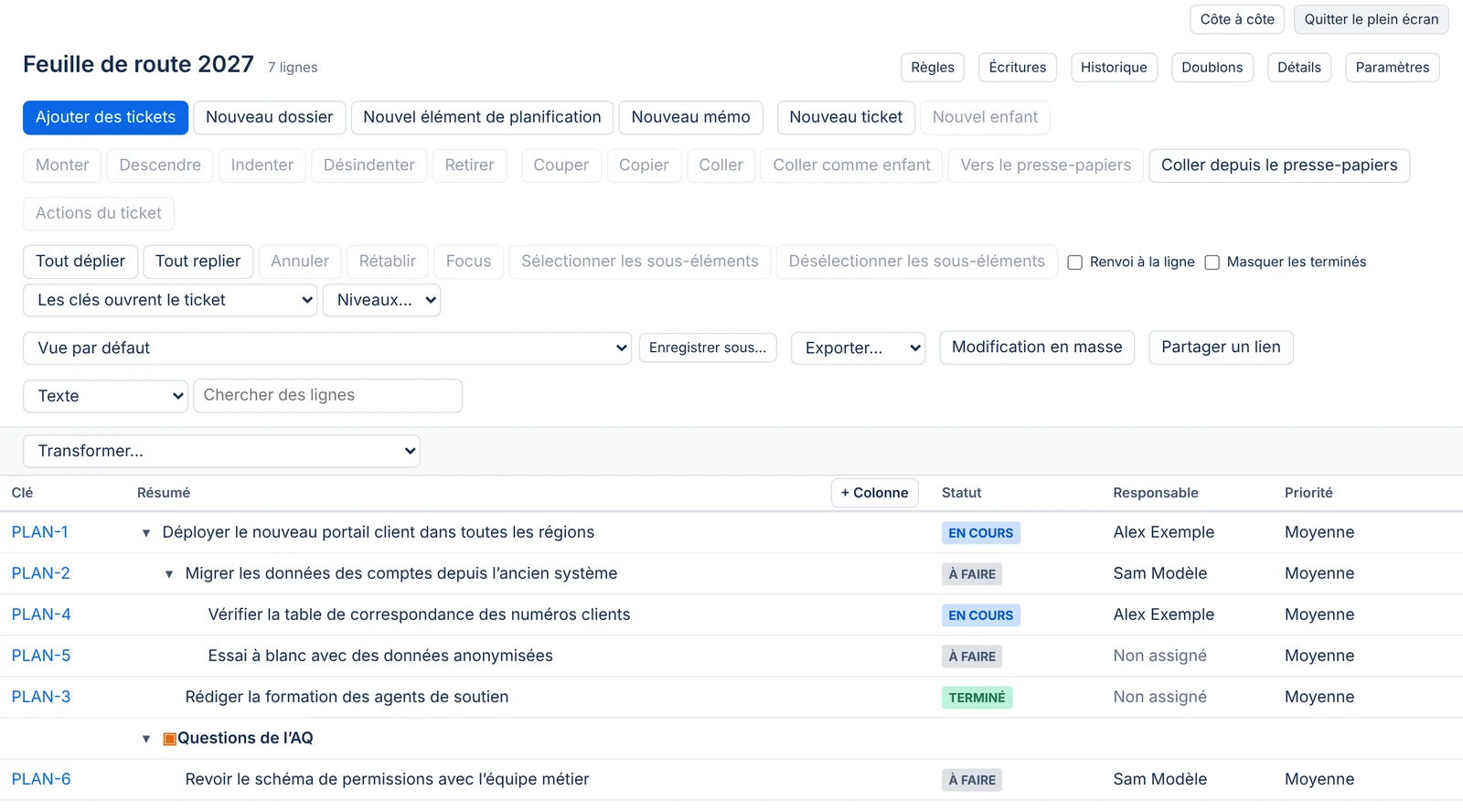Screen dimensions: 1463x812
Task: Click the Statut column header
Action: click(962, 493)
